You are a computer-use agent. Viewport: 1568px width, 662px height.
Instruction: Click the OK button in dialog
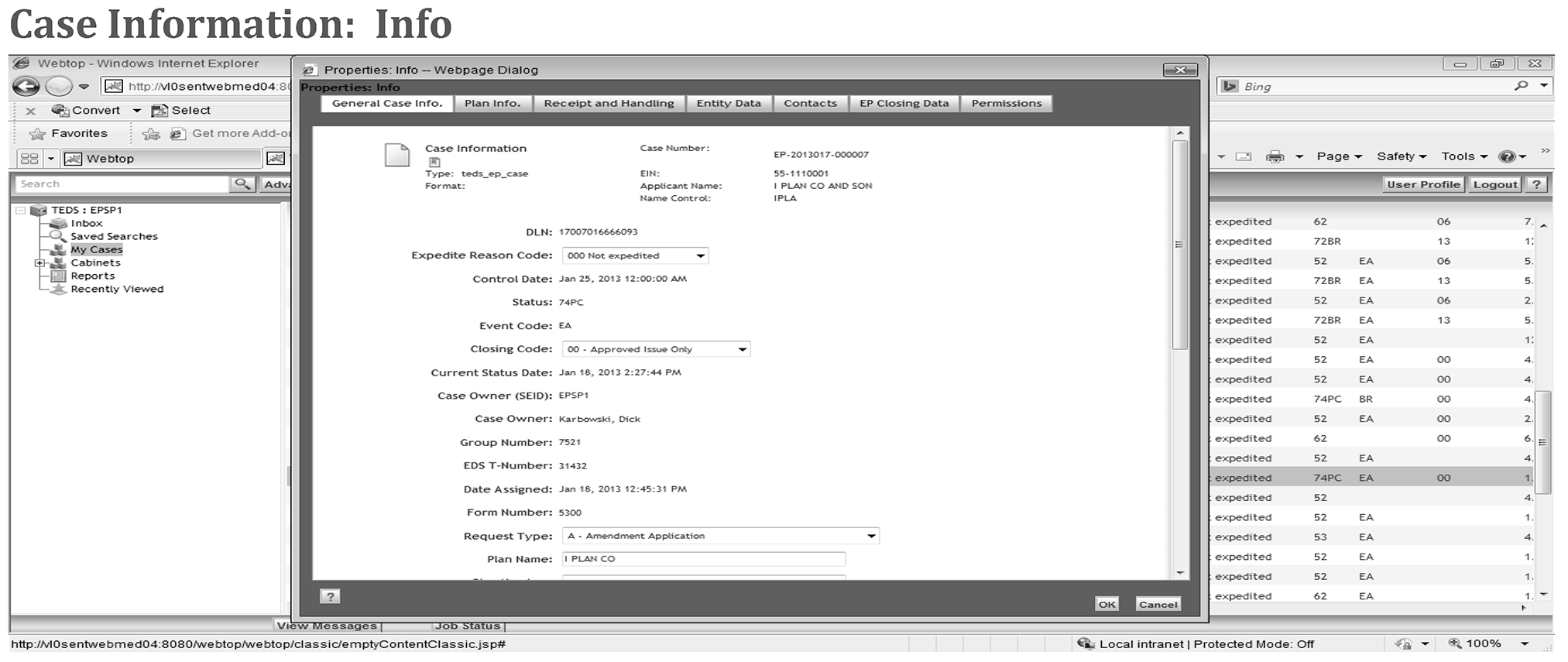1107,605
